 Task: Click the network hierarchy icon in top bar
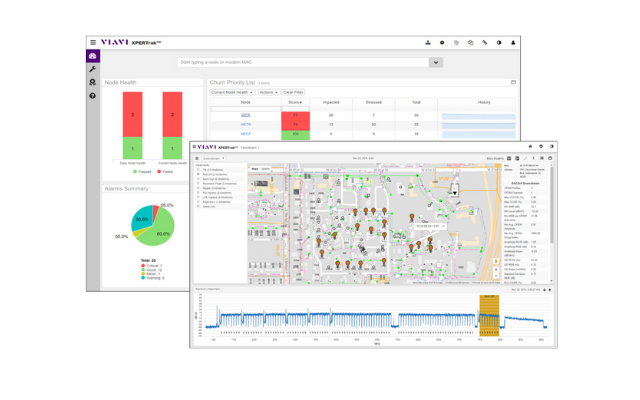[428, 42]
